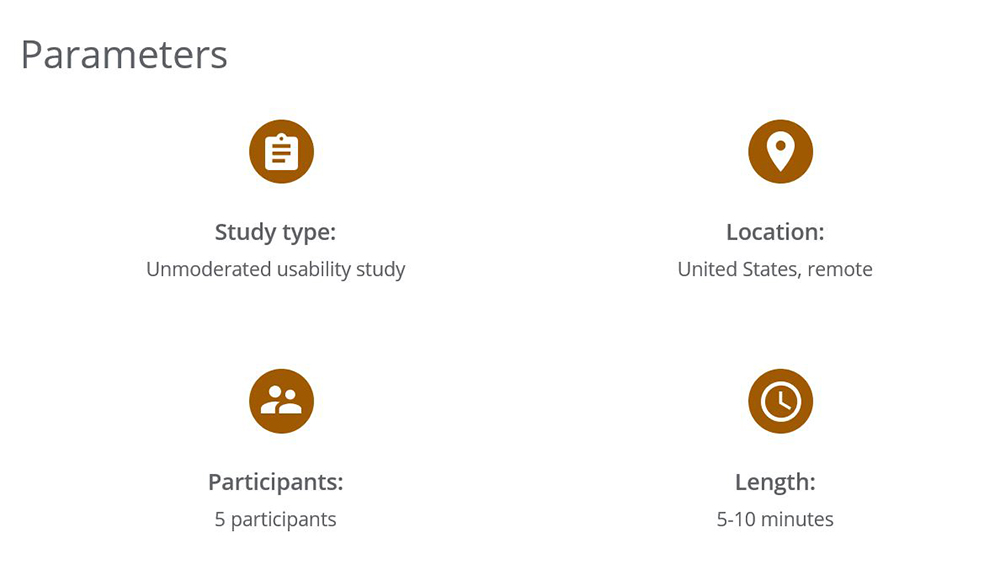Click the Participants label
This screenshot has height=570, width=1000.
pos(276,483)
